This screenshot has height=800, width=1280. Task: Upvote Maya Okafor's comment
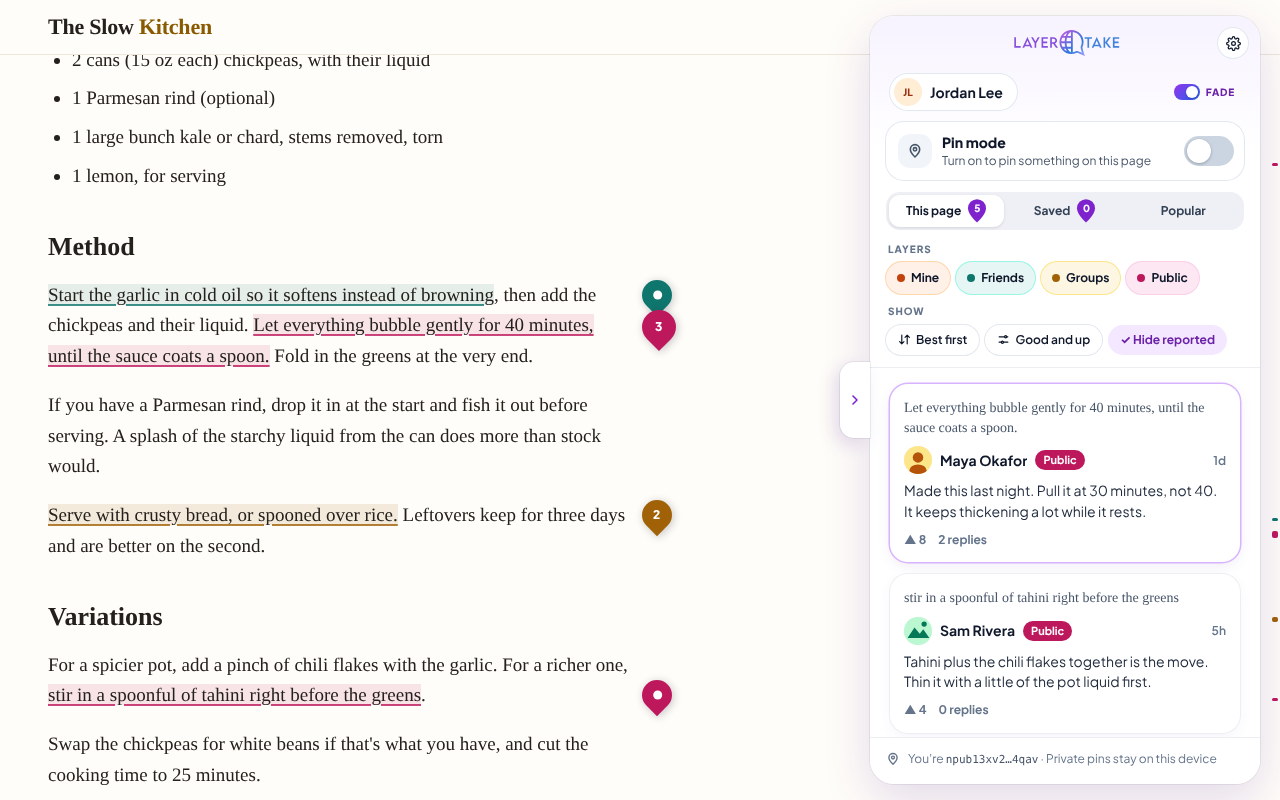915,539
